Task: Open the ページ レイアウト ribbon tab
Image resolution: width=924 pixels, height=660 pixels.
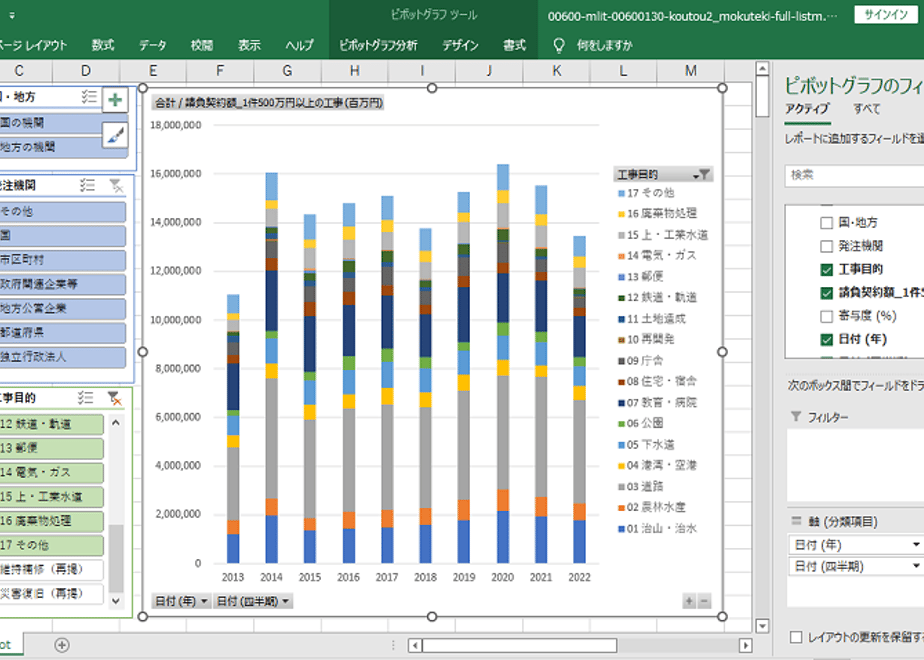Action: tap(34, 45)
